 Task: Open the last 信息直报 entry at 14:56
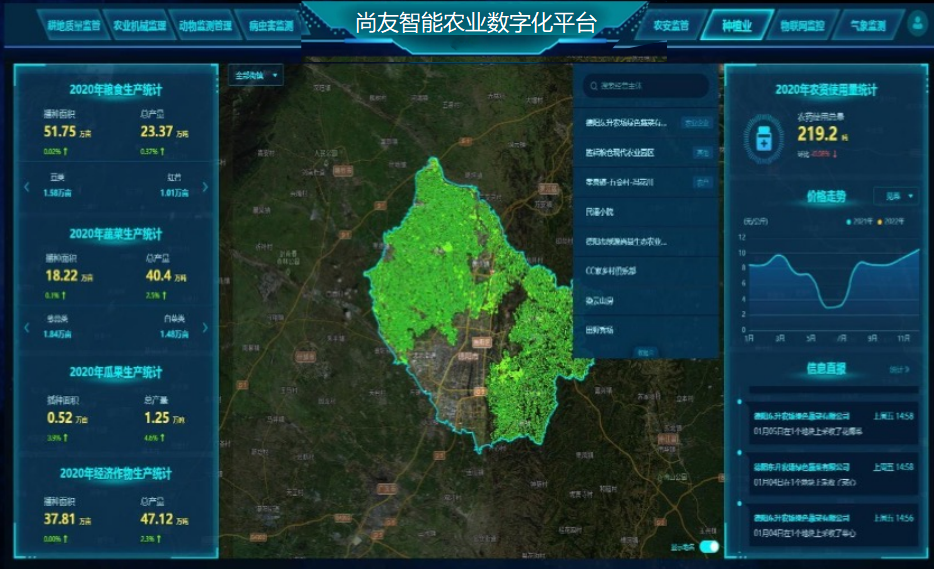click(x=833, y=526)
